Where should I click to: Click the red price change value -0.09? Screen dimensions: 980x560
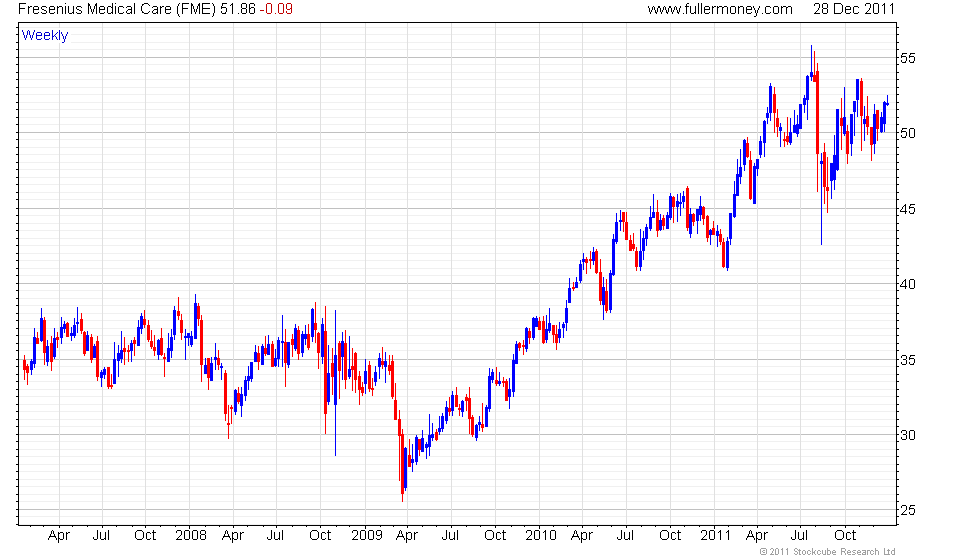276,9
